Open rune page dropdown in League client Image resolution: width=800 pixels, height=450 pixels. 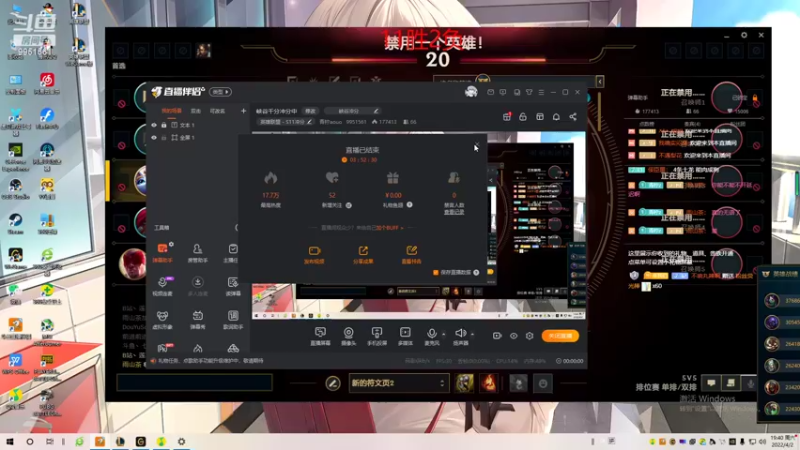[398, 383]
